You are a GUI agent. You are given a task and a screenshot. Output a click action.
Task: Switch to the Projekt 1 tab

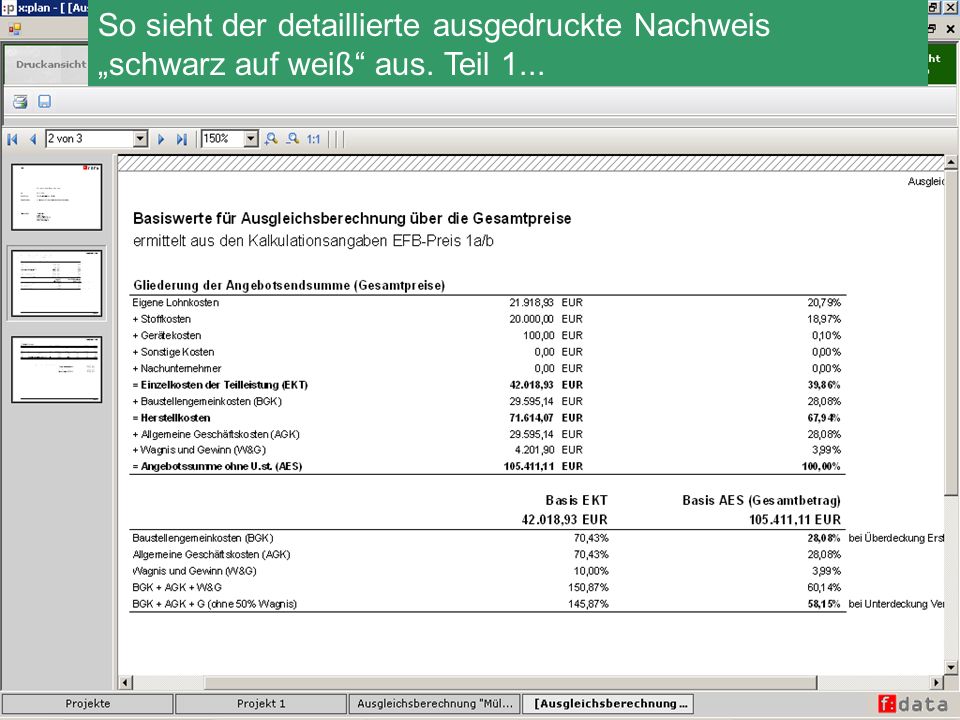click(x=261, y=703)
